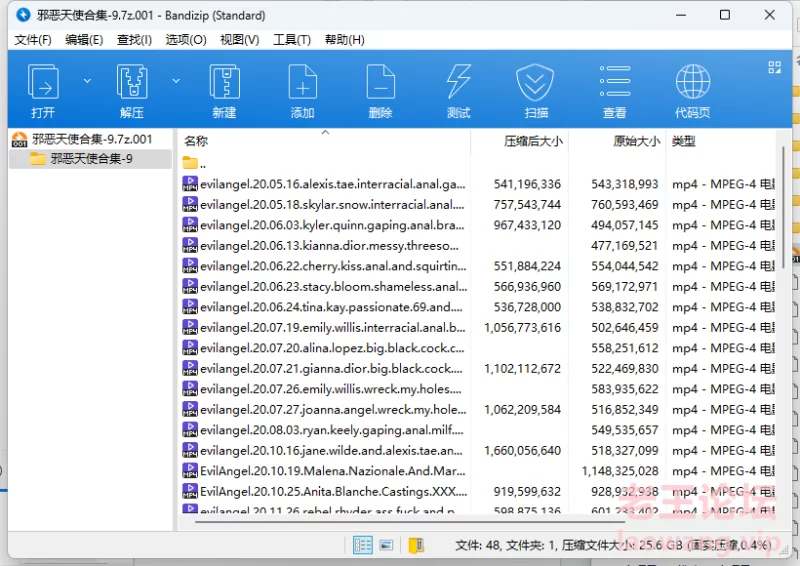Select file kyler.quinn.gaping row
This screenshot has width=800, height=566.
pos(478,225)
